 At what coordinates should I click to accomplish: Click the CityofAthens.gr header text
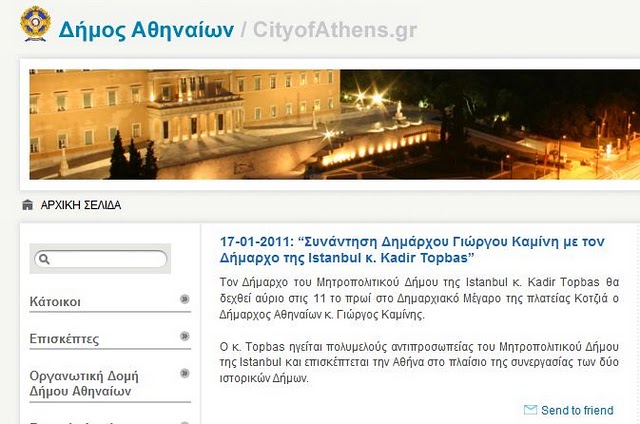(x=335, y=30)
